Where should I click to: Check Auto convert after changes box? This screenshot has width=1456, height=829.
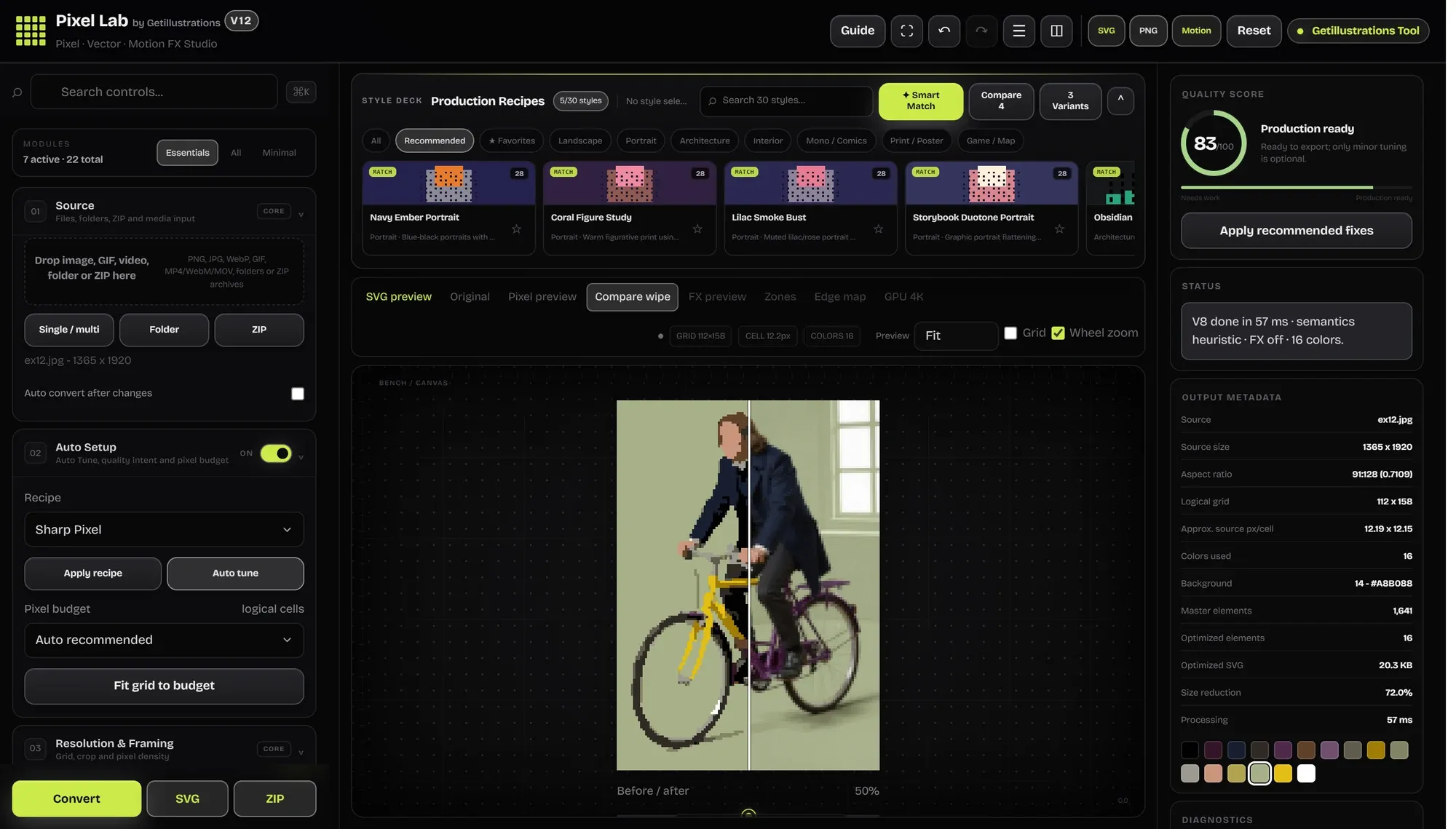(x=298, y=394)
